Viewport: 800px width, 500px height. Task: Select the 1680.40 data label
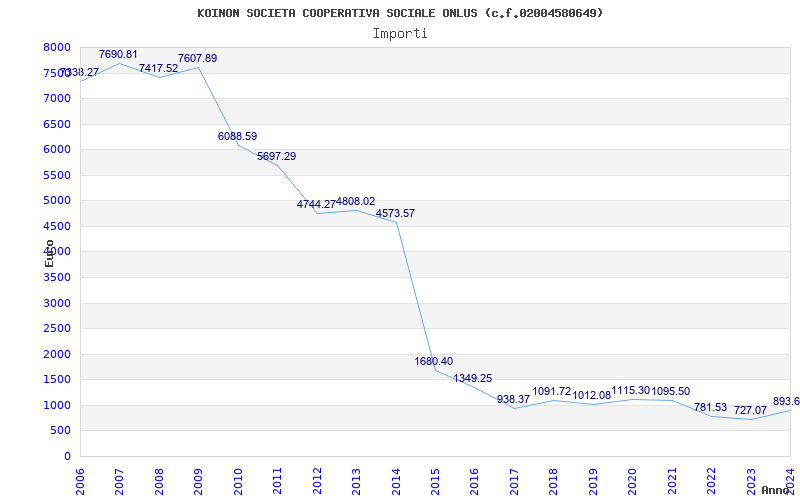click(434, 362)
